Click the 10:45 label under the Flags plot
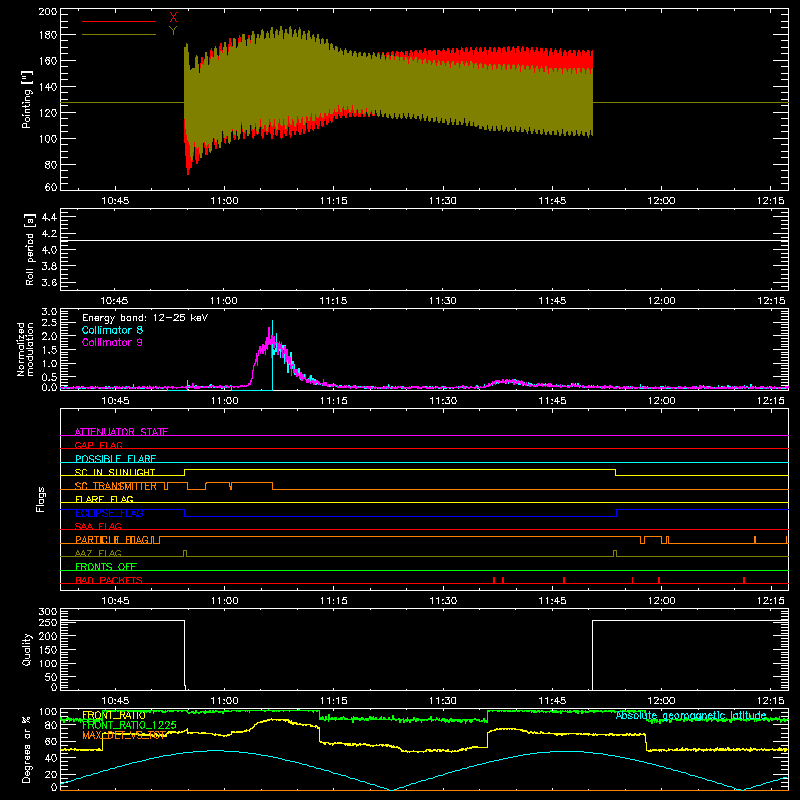 point(115,601)
